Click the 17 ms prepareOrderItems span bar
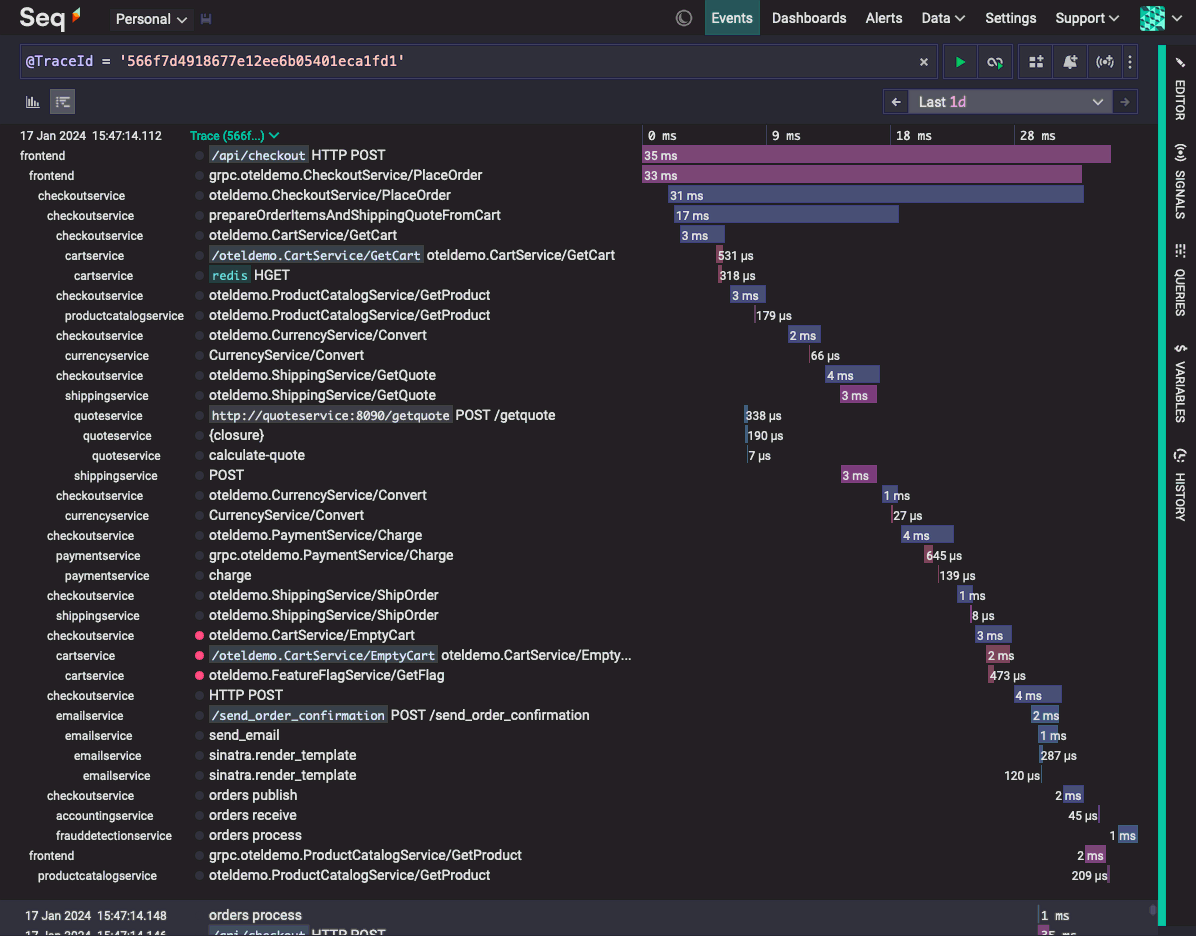Image resolution: width=1196 pixels, height=936 pixels. pos(786,216)
